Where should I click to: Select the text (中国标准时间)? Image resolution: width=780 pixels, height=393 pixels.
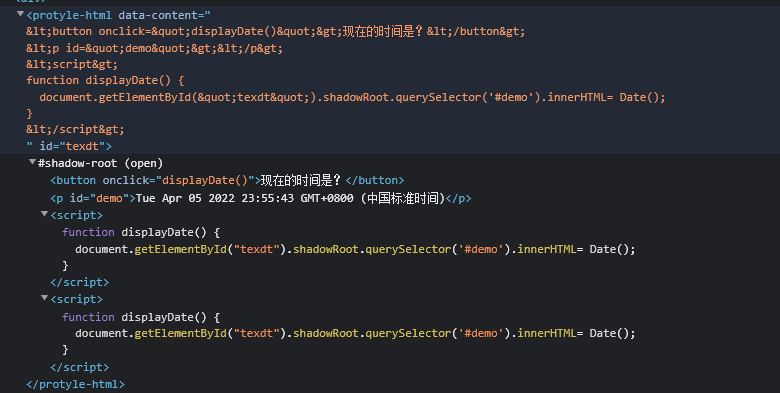[403, 198]
